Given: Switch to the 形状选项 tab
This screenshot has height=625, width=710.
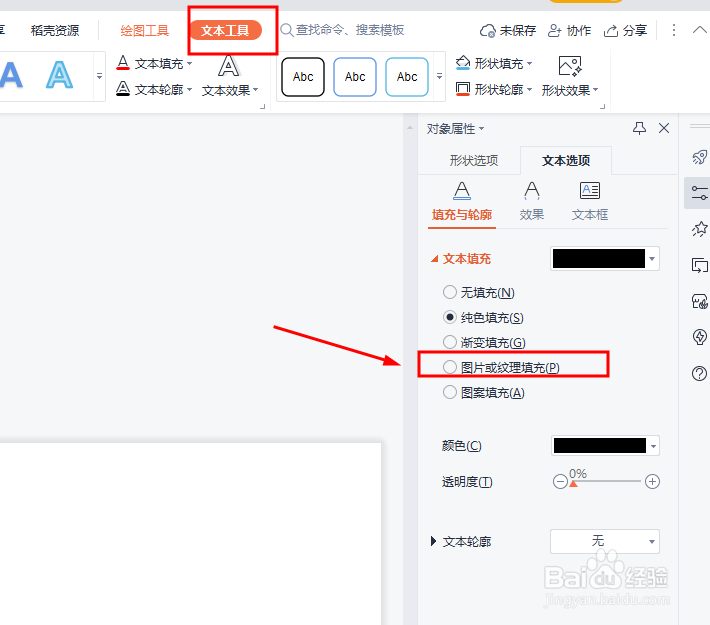Looking at the screenshot, I should (x=474, y=160).
